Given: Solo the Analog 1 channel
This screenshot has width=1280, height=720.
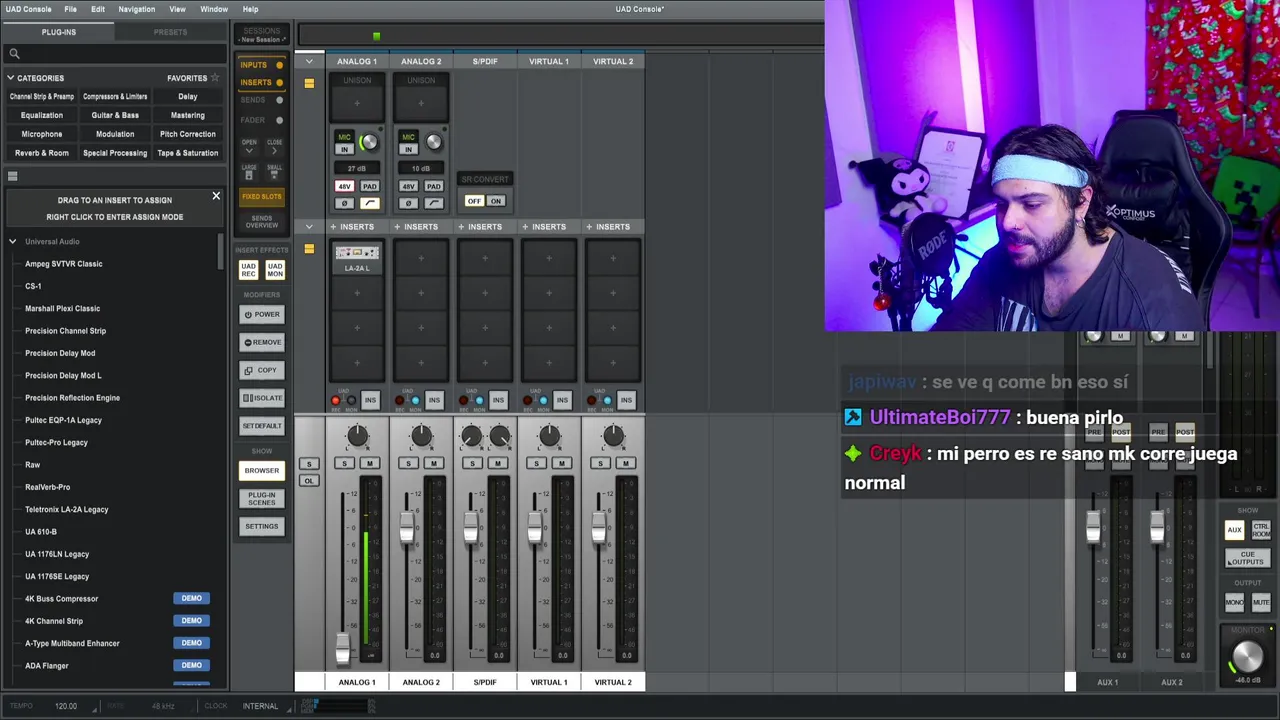Looking at the screenshot, I should tap(345, 463).
